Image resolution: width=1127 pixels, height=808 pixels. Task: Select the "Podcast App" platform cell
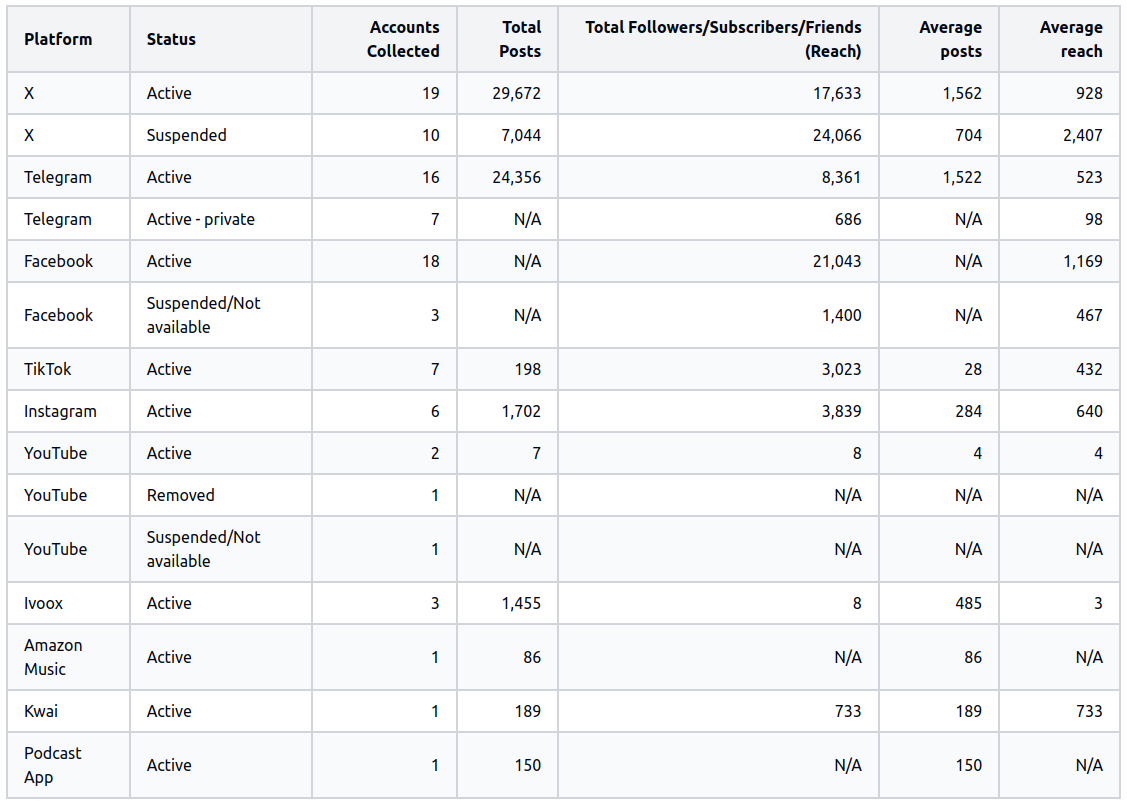(52, 765)
